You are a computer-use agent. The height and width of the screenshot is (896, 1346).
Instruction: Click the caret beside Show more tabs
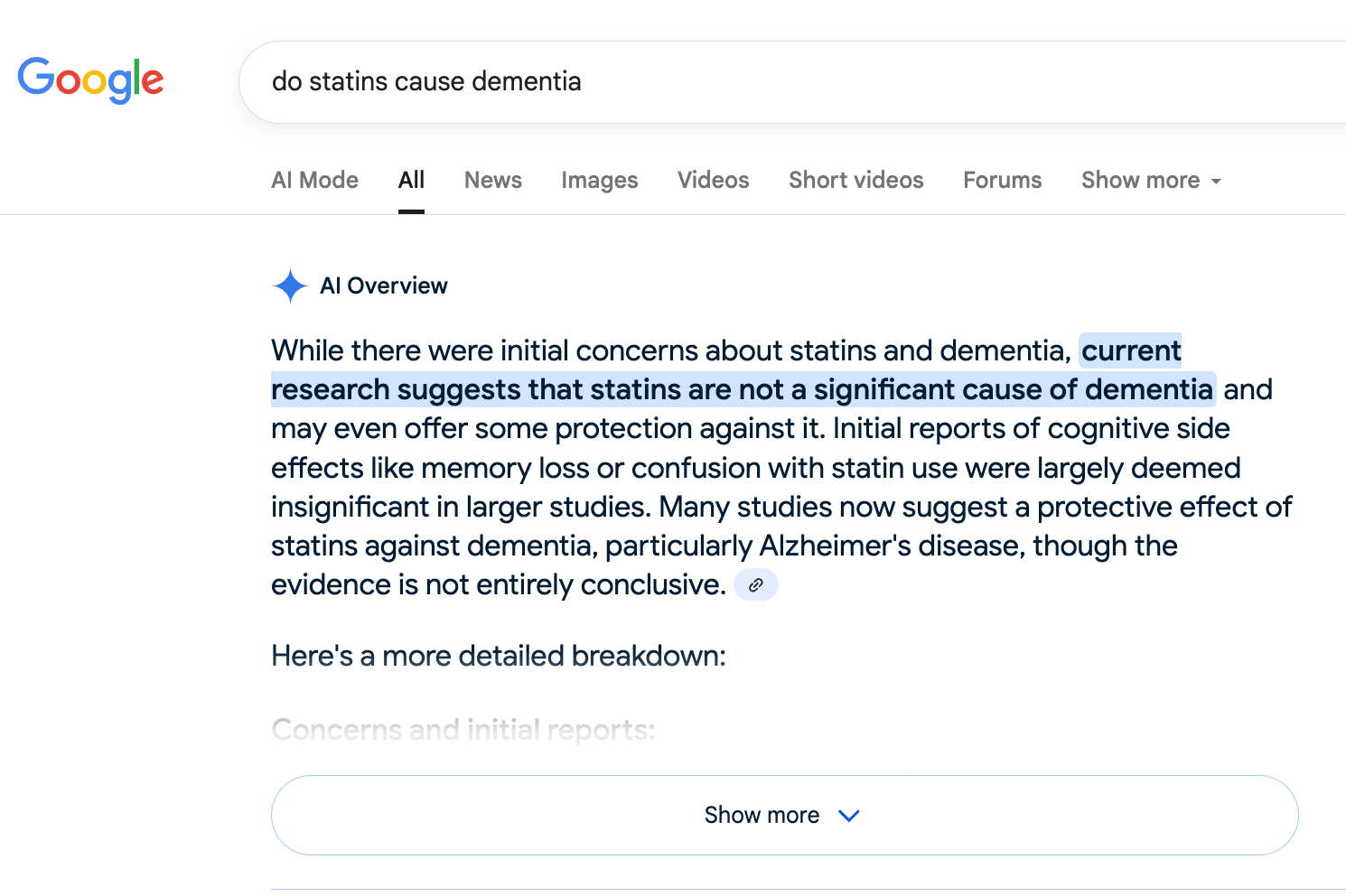1216,182
